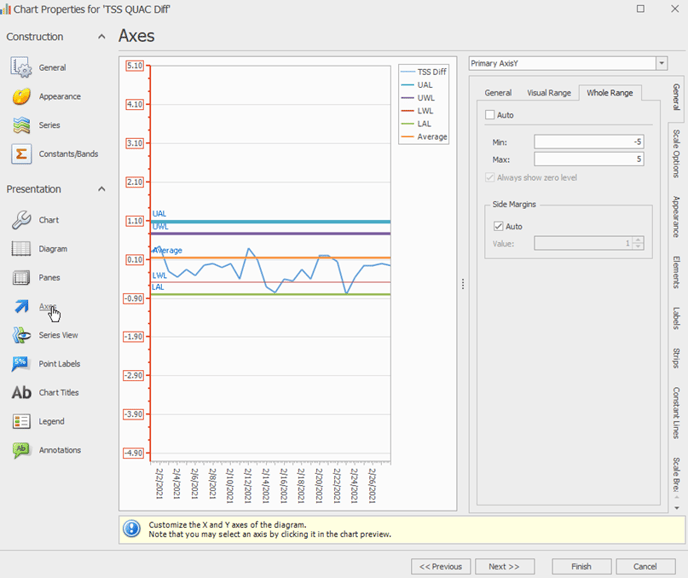Click the vertical splitter grip dots

click(463, 284)
